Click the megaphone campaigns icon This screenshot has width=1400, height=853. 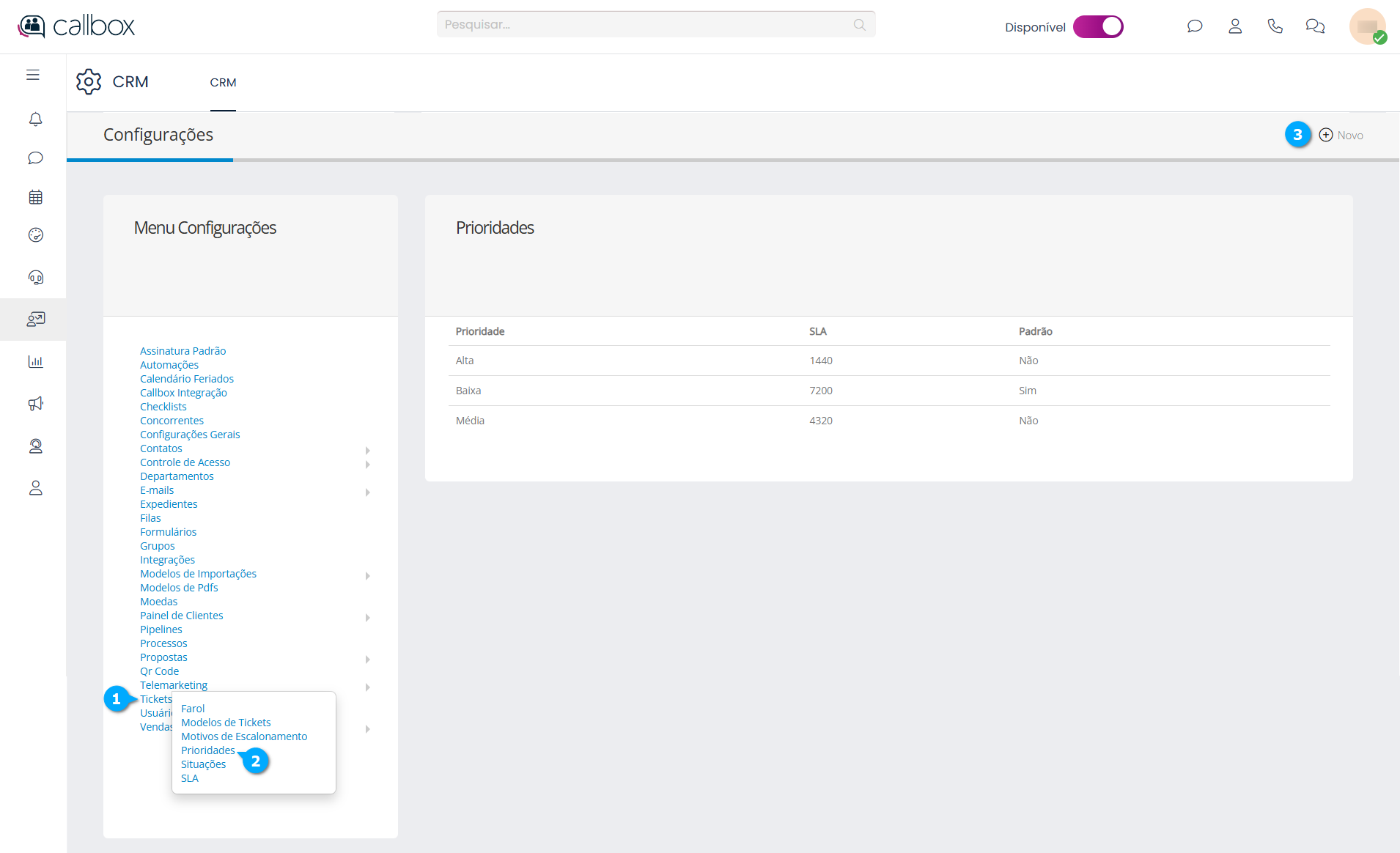pos(35,404)
